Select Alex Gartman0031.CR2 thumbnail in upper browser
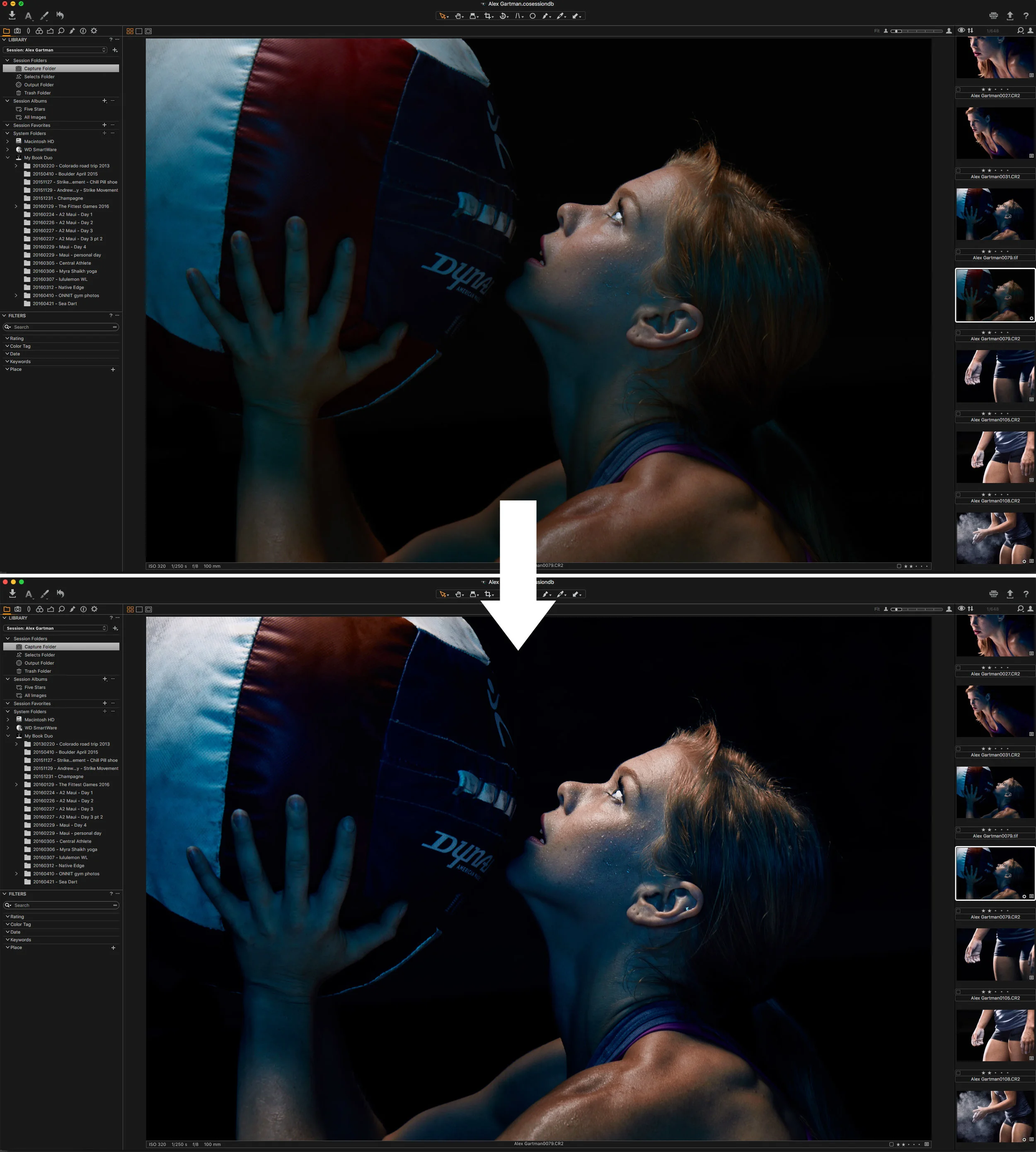1036x1152 pixels. [995, 134]
